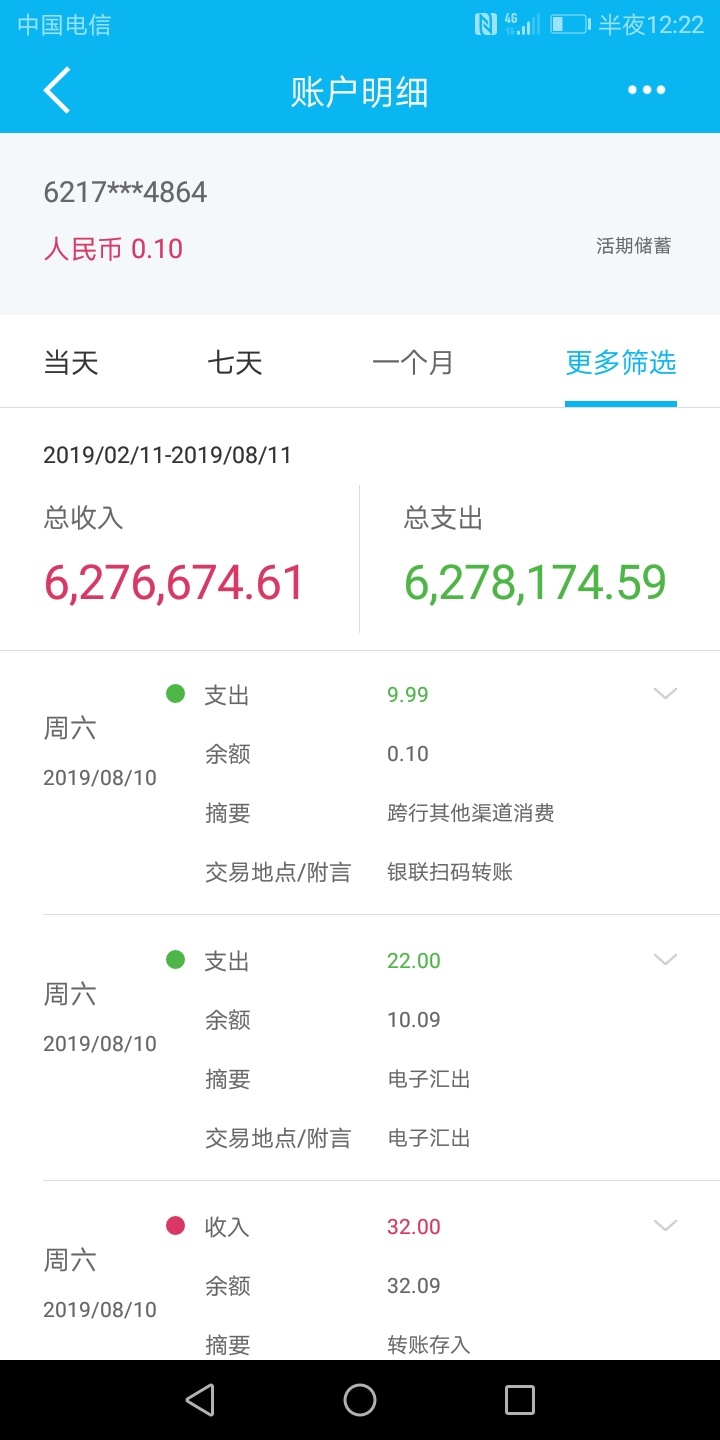Expand the 32.00 income transaction chevron
The height and width of the screenshot is (1440, 720).
[x=665, y=1225]
